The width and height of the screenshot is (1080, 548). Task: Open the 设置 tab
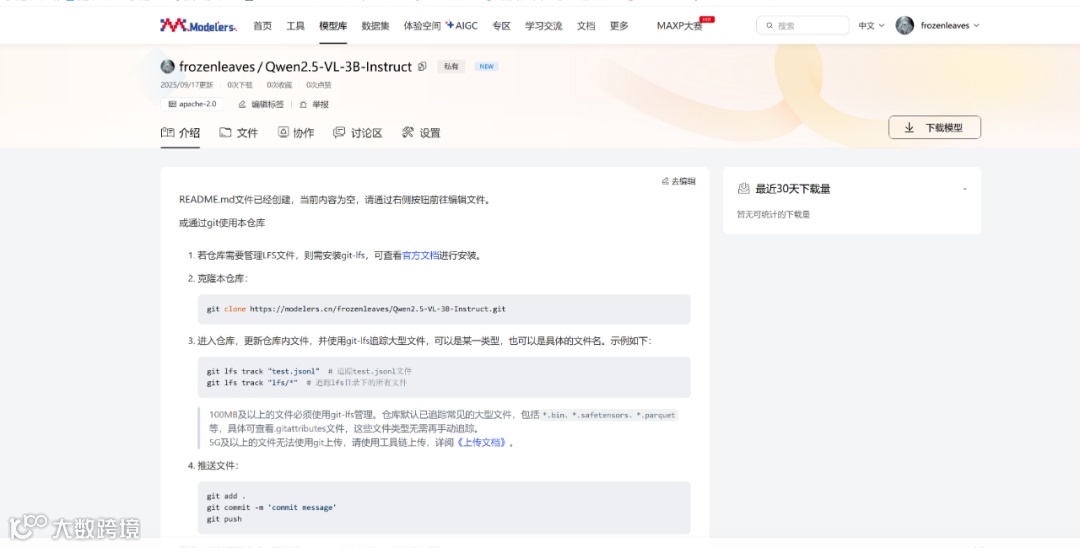pyautogui.click(x=421, y=133)
